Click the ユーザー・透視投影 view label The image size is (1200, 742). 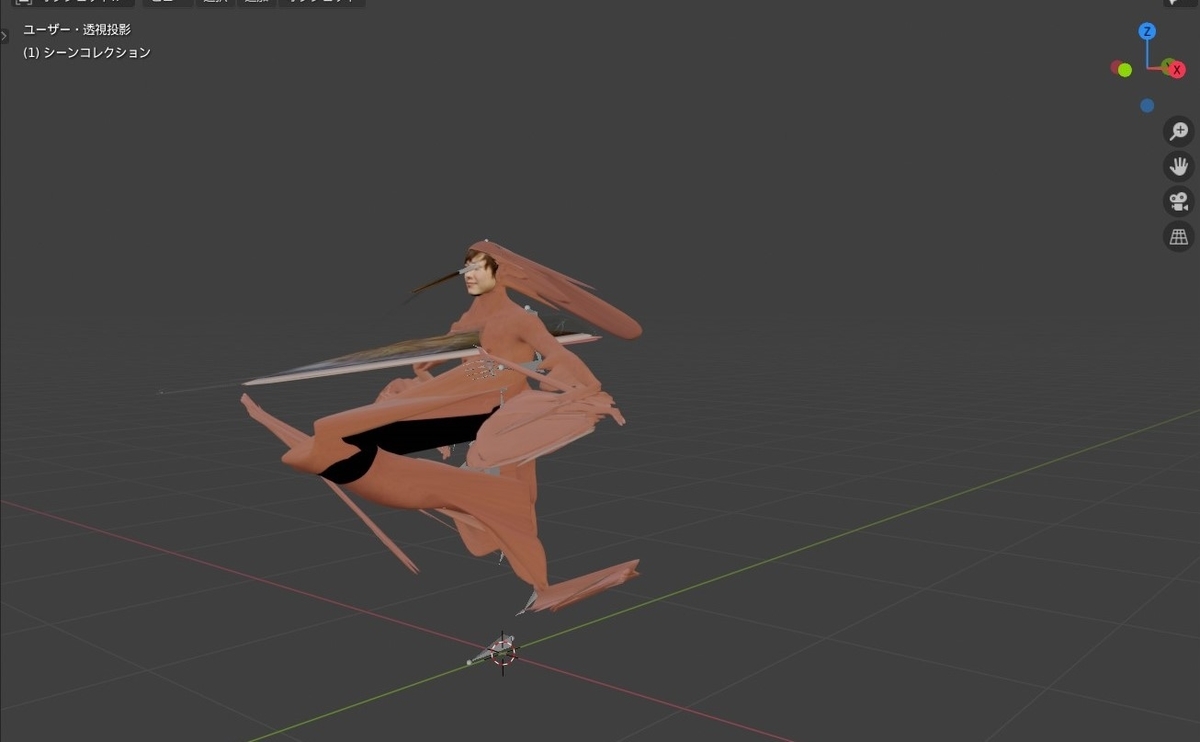[77, 30]
